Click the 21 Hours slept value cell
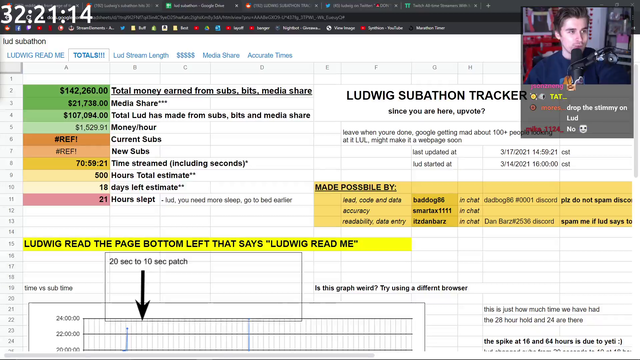Screen dimensions: 640x360 [66, 199]
